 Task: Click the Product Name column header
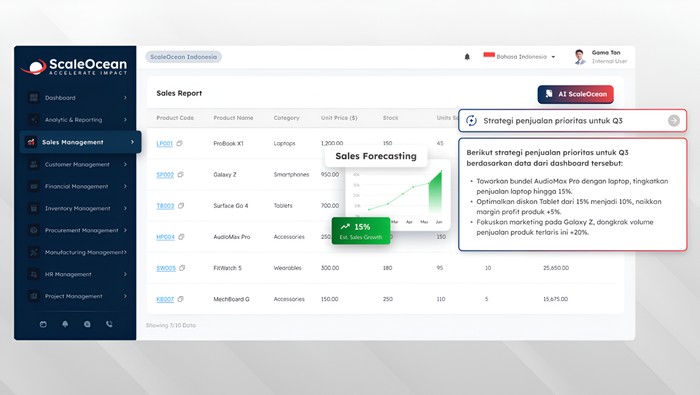point(233,118)
